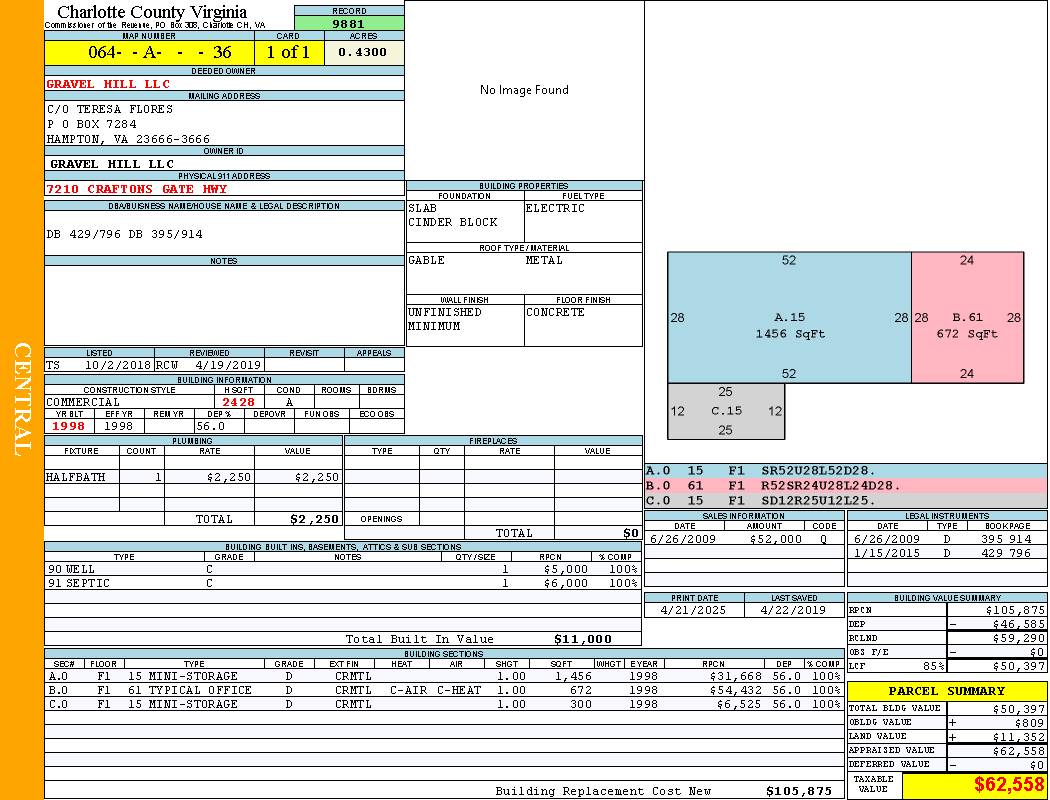Viewport: 1050px width, 800px height.
Task: Click floor finish CONCRETE
Action: click(x=555, y=313)
